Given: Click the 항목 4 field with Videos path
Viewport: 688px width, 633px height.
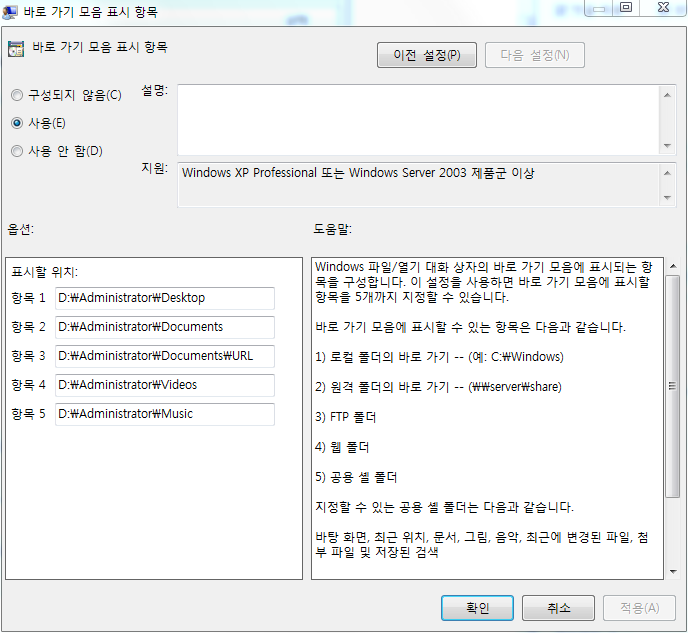Looking at the screenshot, I should [165, 385].
